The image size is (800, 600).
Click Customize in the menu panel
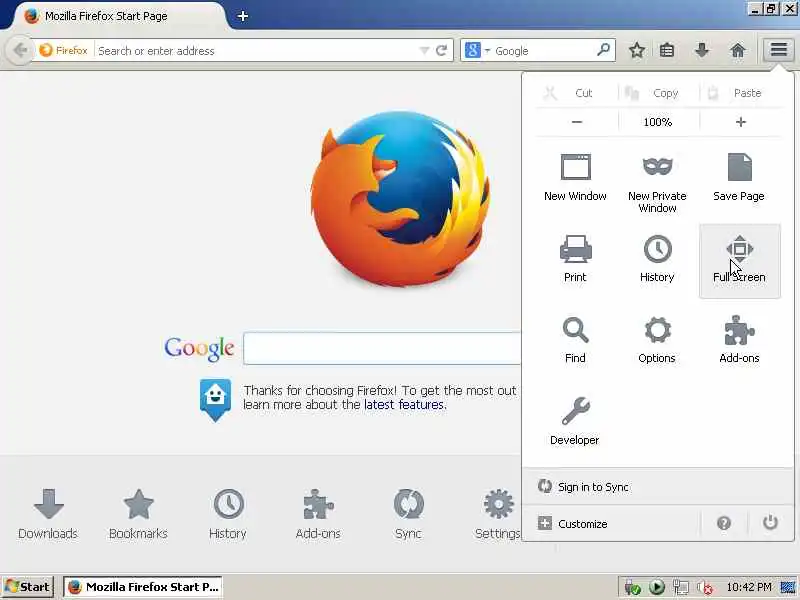tap(572, 523)
